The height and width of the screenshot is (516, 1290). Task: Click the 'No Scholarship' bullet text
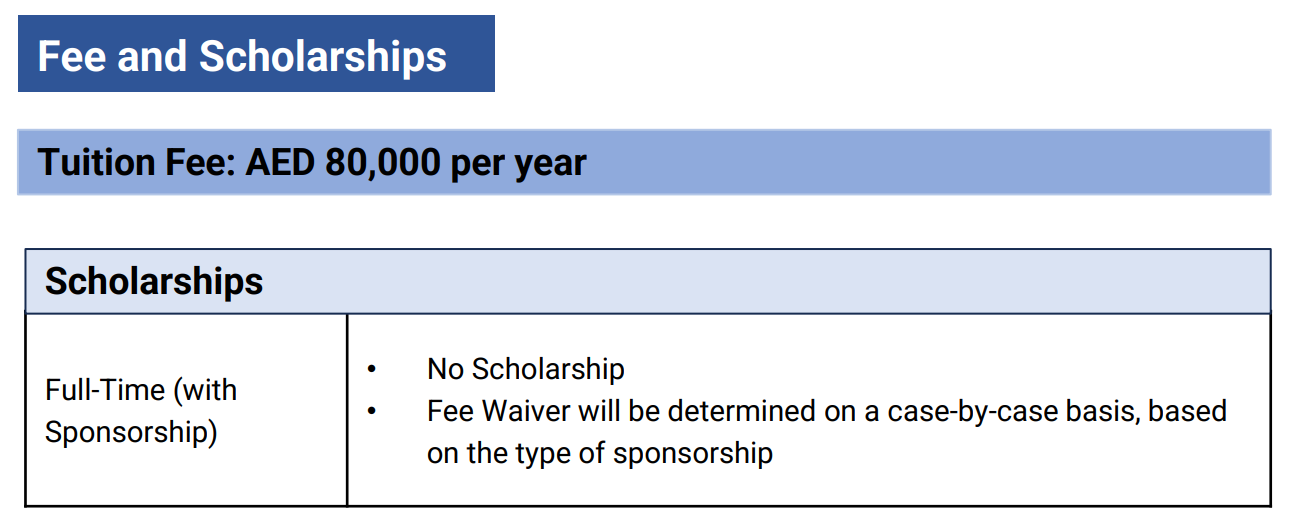(x=526, y=369)
